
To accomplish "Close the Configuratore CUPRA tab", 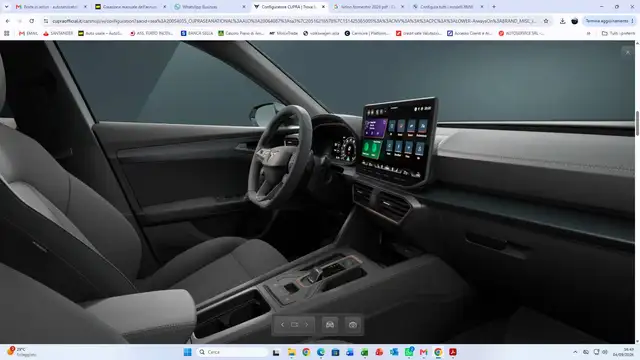I will [x=323, y=7].
